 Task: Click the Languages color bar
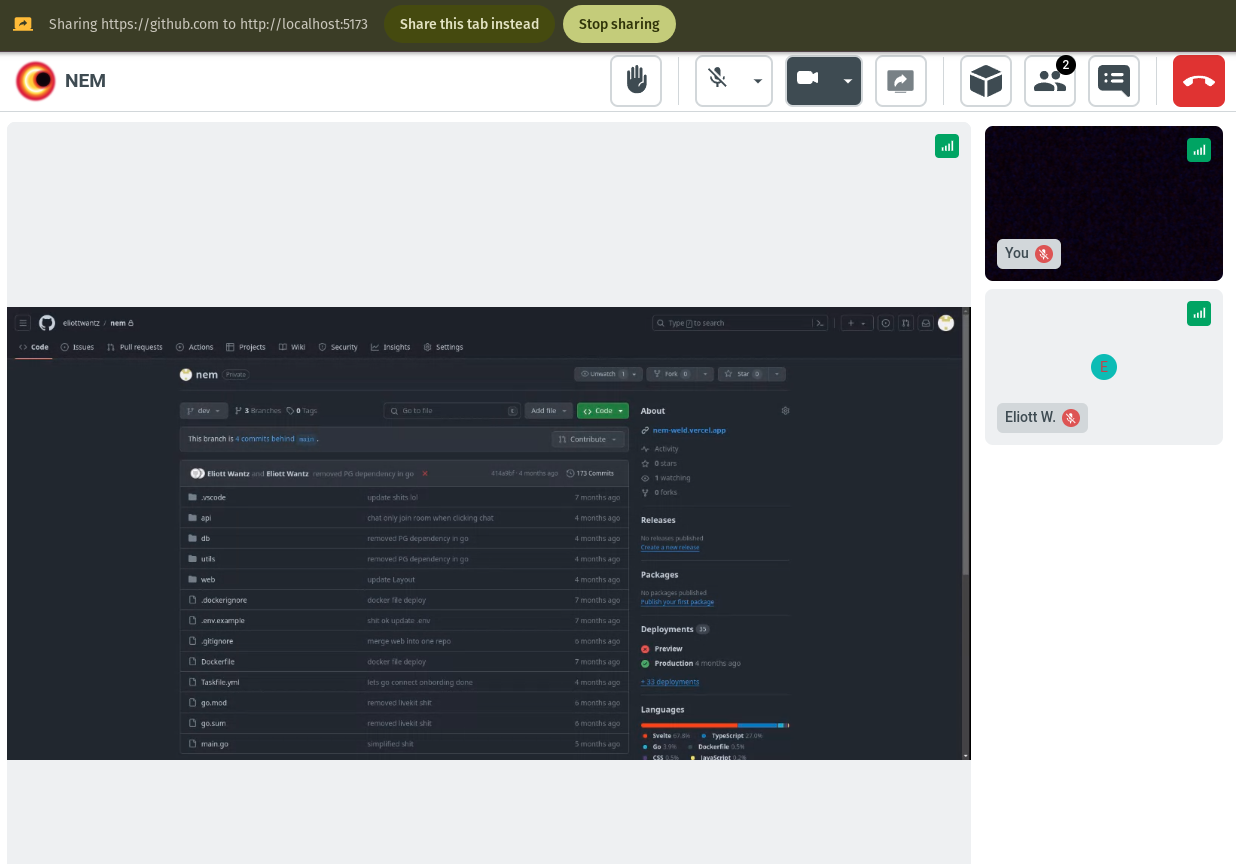coord(714,723)
